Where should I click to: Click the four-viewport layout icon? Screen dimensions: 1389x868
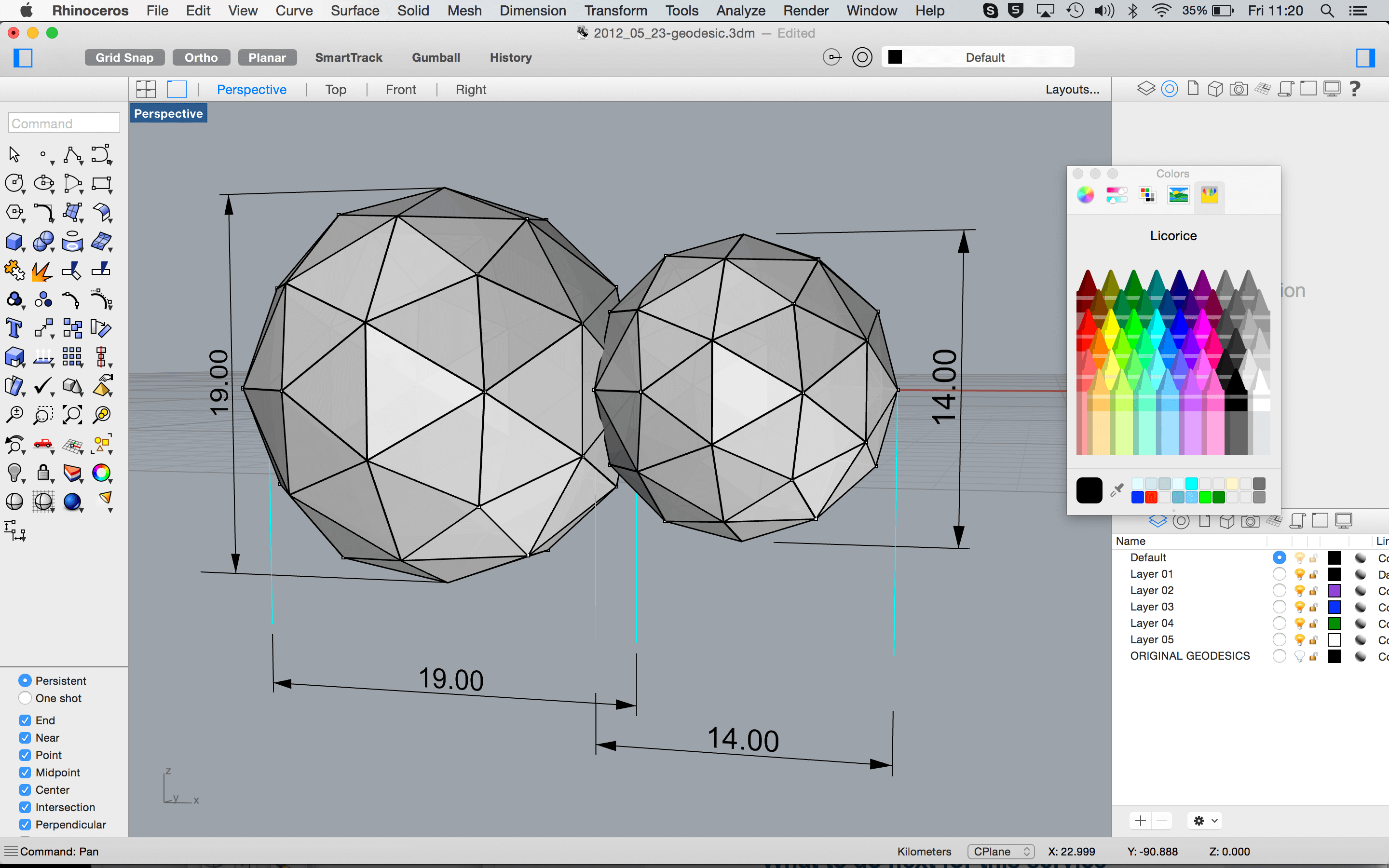(x=146, y=90)
